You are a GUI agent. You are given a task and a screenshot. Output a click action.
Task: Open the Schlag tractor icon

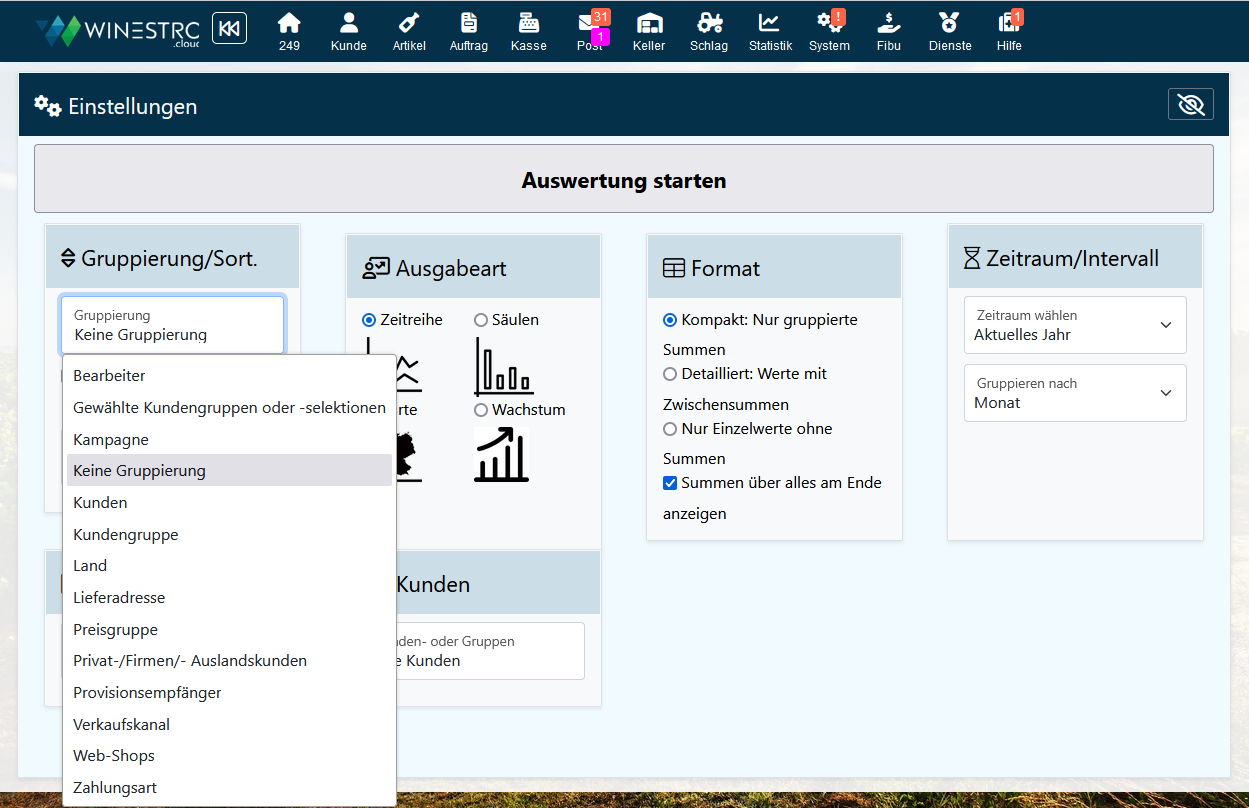click(709, 32)
